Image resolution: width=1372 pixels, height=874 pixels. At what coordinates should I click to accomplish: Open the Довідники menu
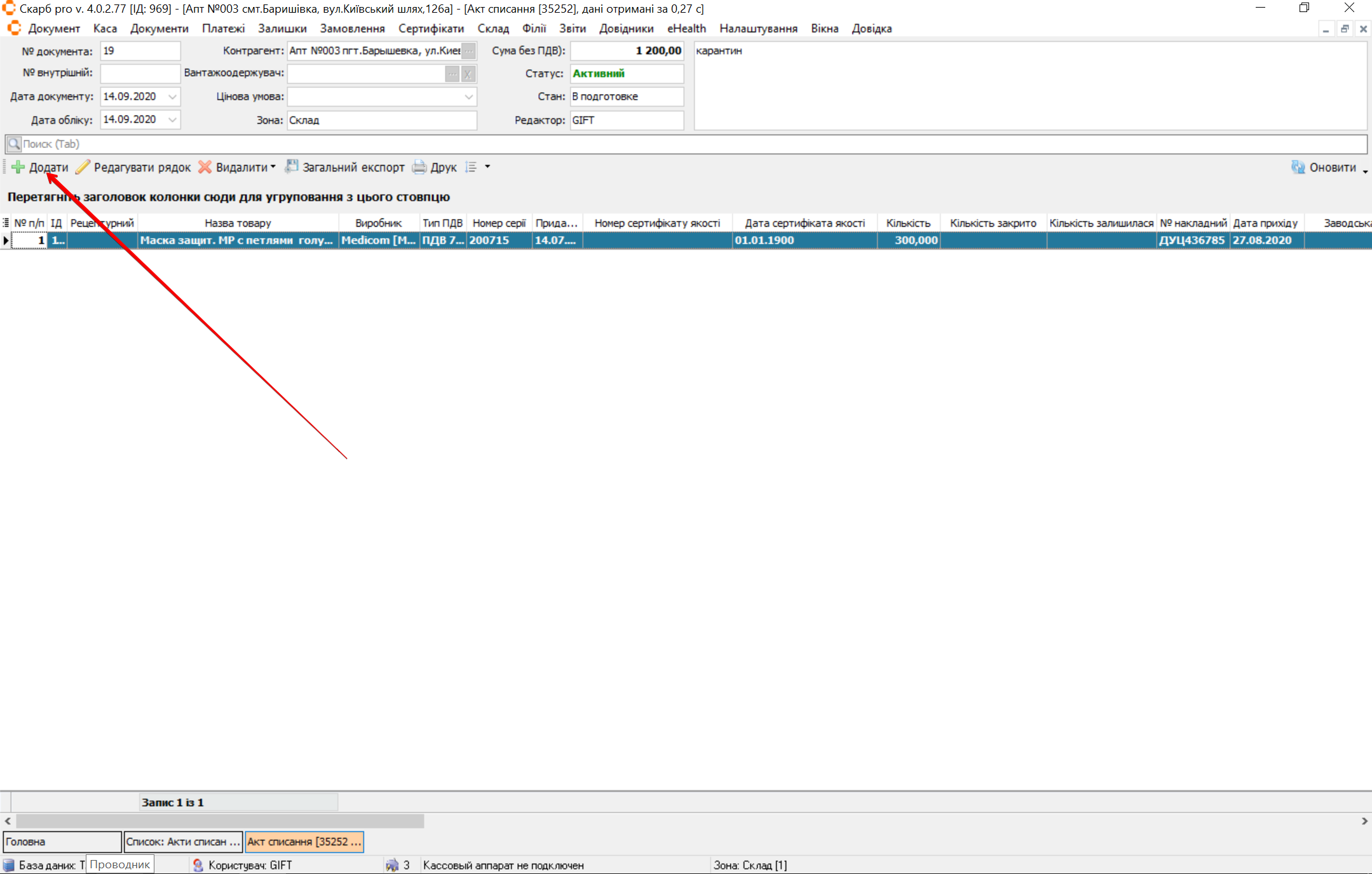(x=626, y=29)
